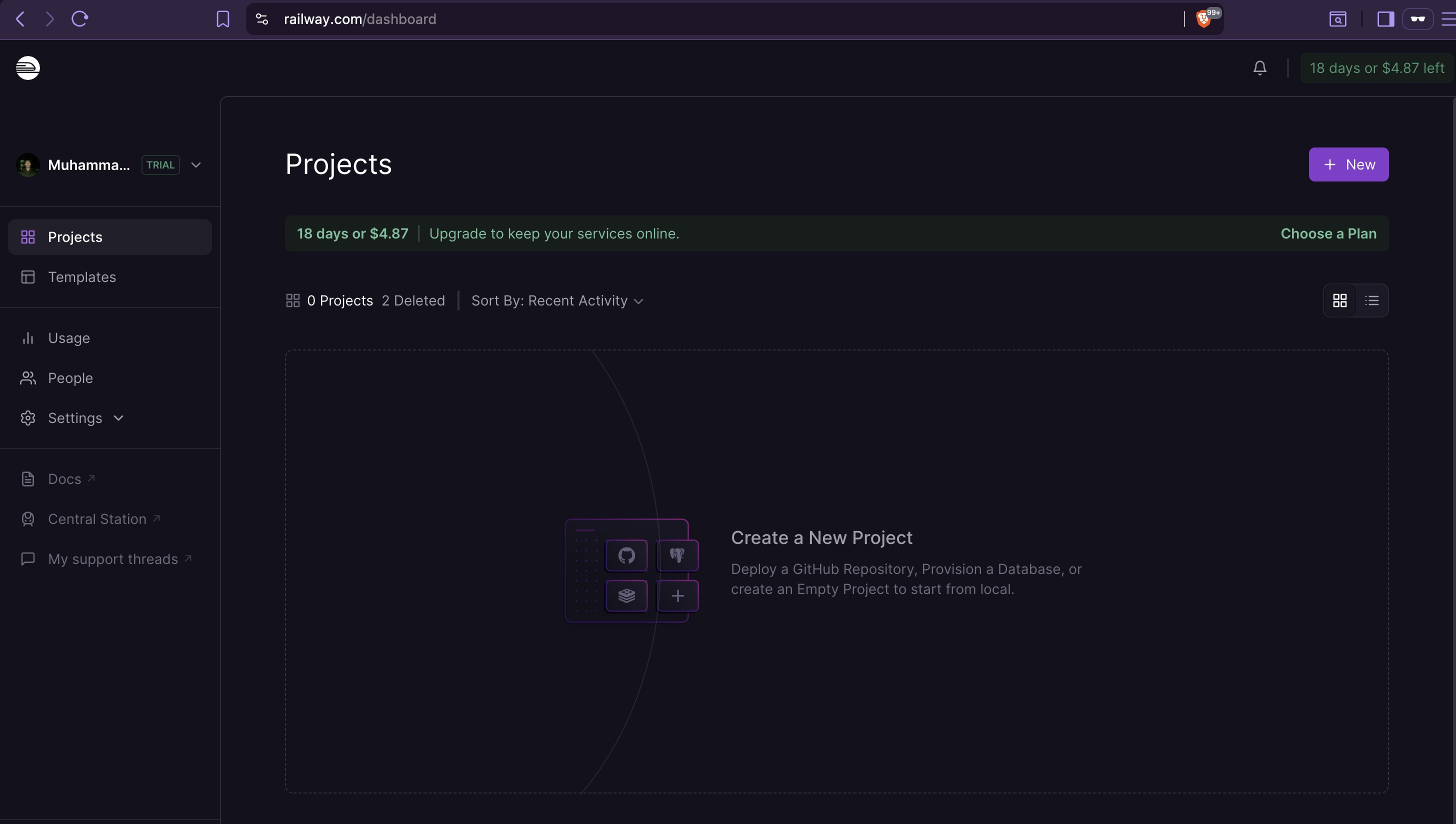Screen dimensions: 1456x824
Task: Expand the Settings submenu
Action: point(118,418)
